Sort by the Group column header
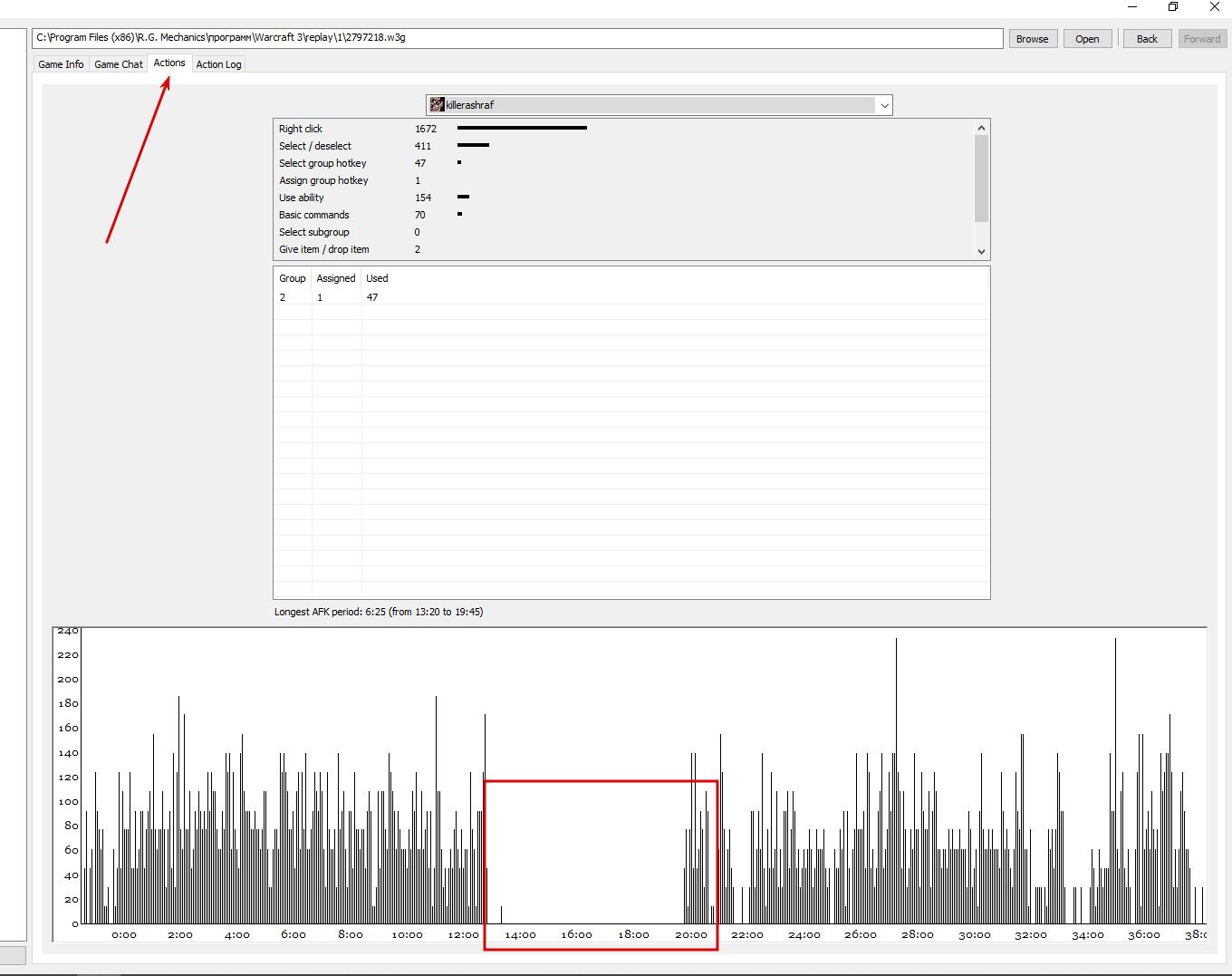 click(x=293, y=278)
